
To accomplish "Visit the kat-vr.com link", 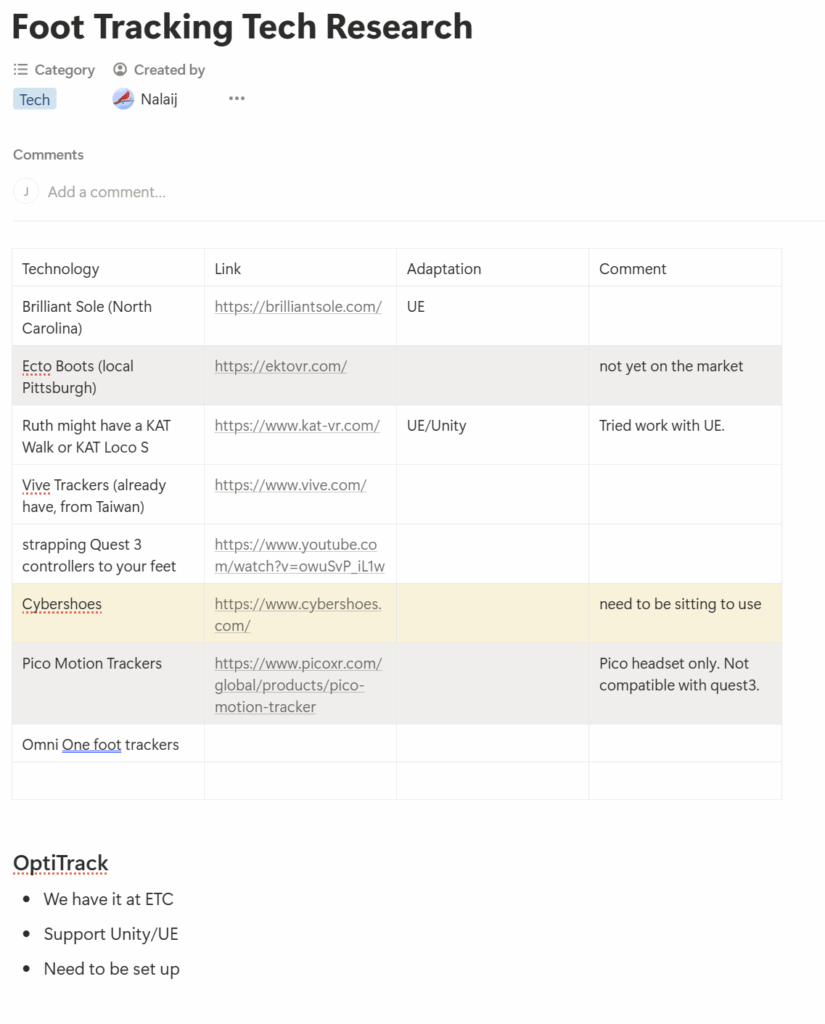I will click(x=297, y=426).
